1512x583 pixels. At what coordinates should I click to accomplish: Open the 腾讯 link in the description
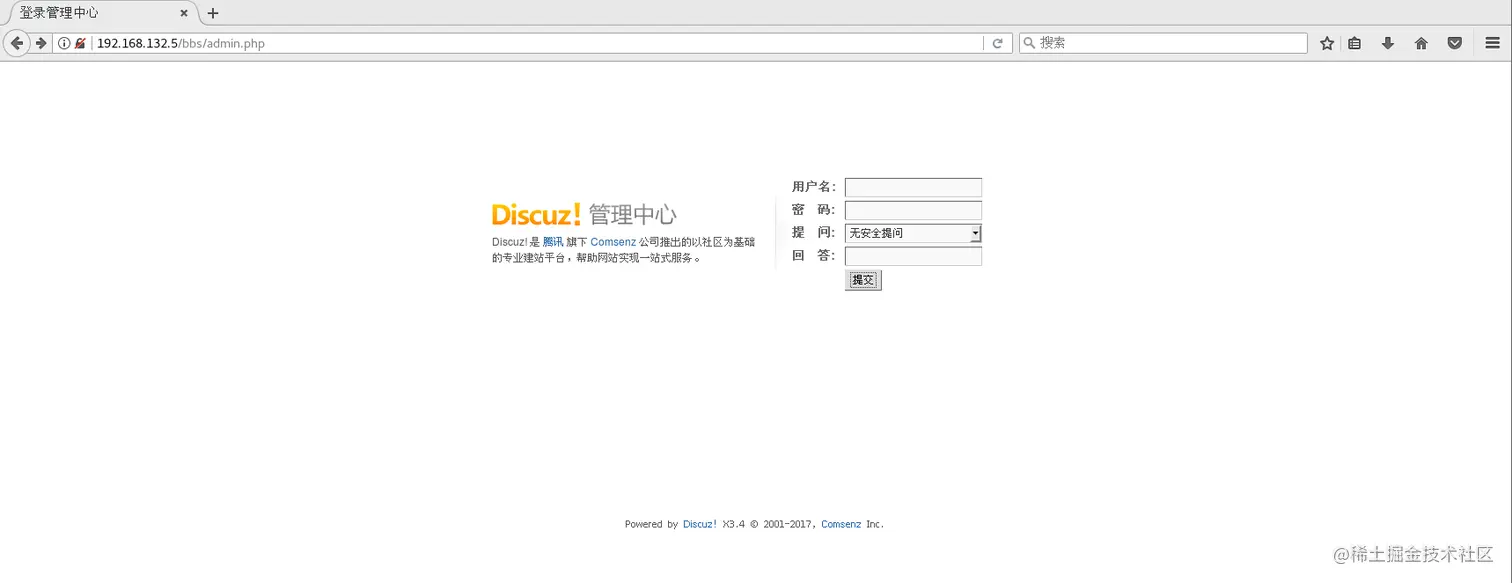click(x=553, y=243)
